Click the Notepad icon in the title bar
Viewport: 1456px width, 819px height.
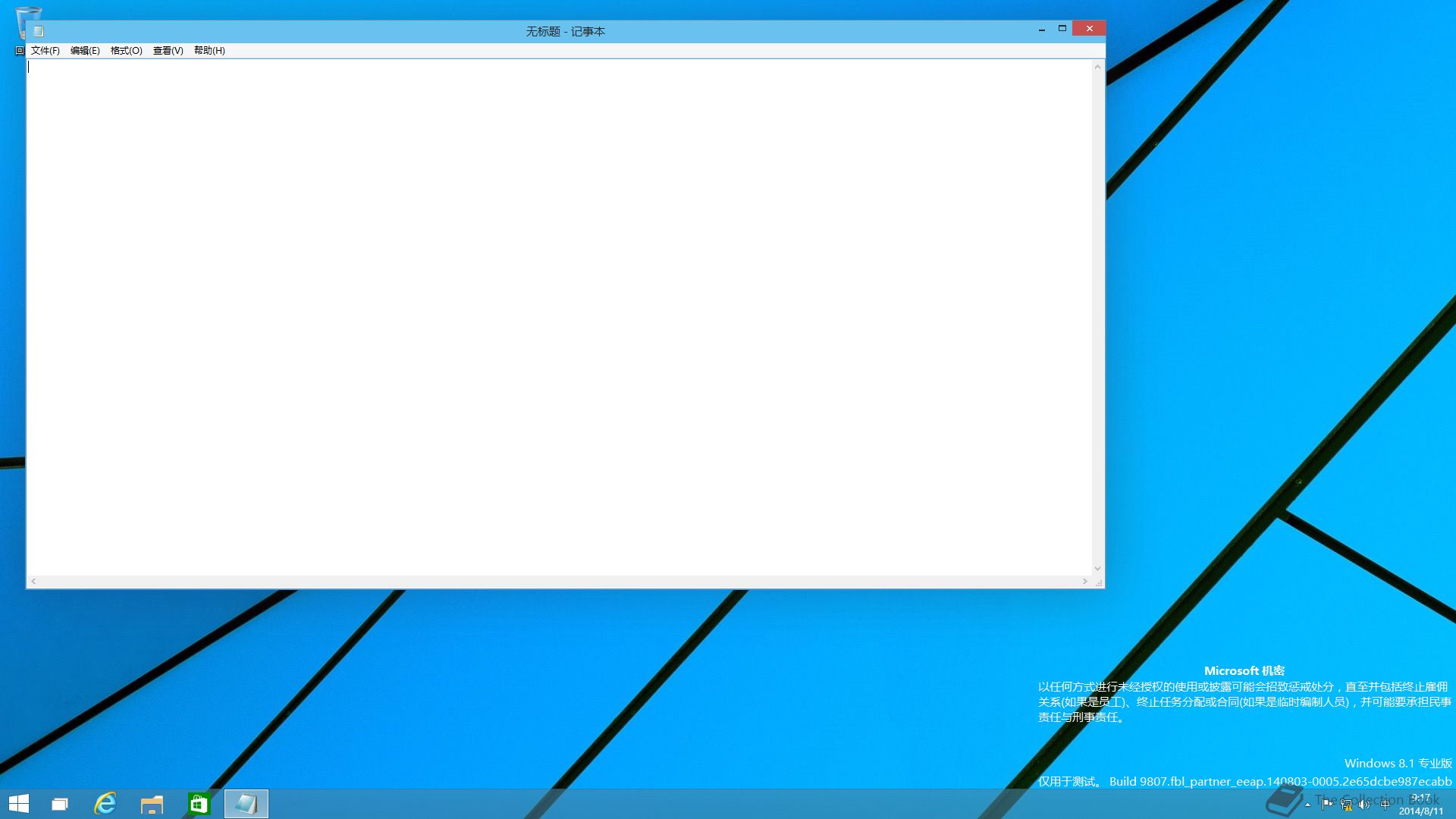click(39, 31)
